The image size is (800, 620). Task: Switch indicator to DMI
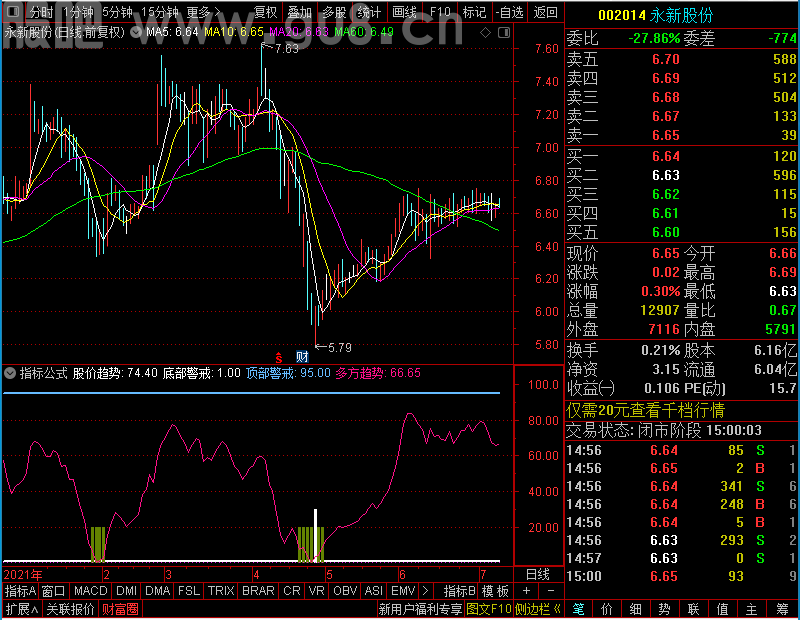pyautogui.click(x=126, y=591)
